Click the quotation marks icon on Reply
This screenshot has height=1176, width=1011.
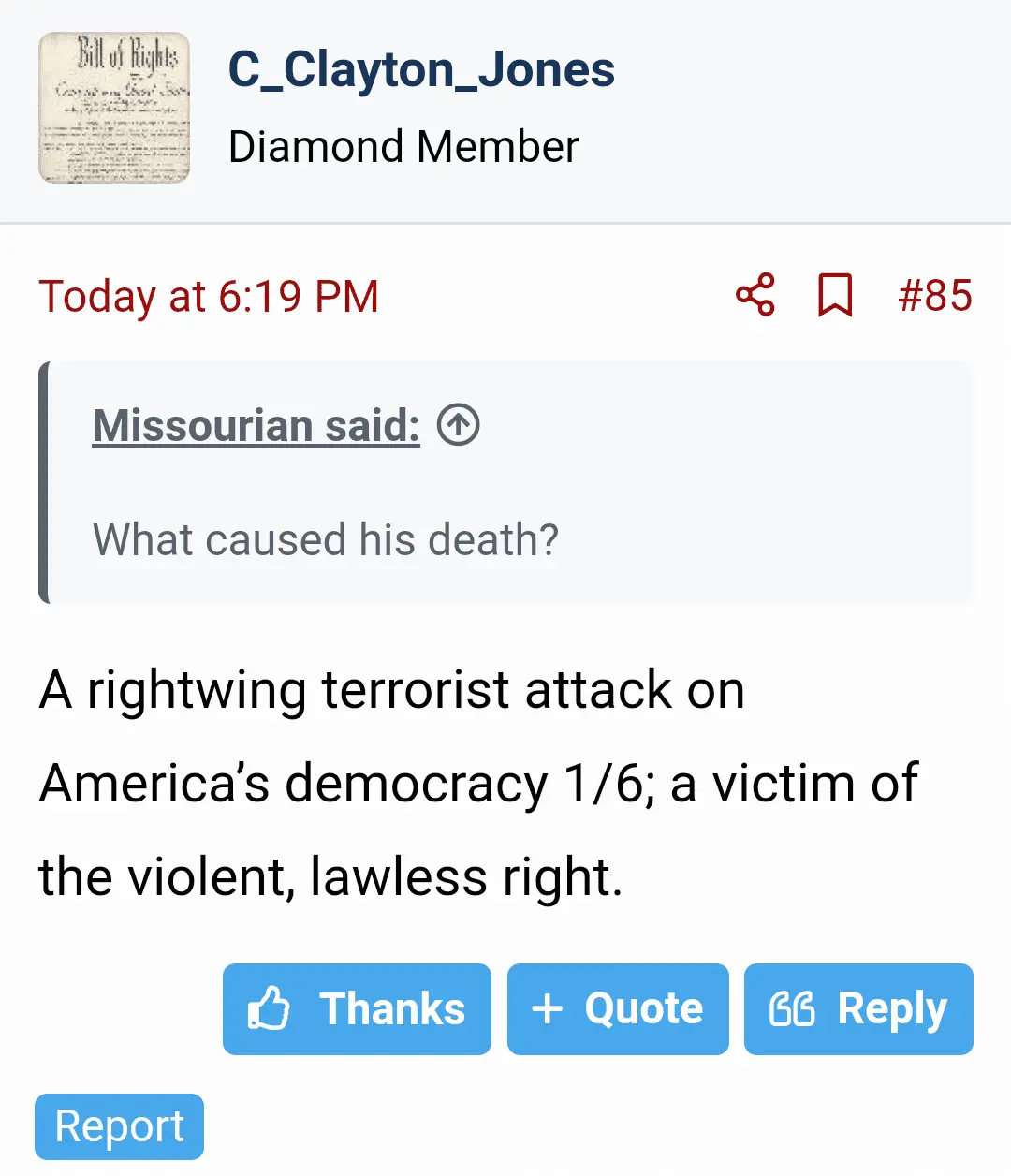tap(792, 1009)
